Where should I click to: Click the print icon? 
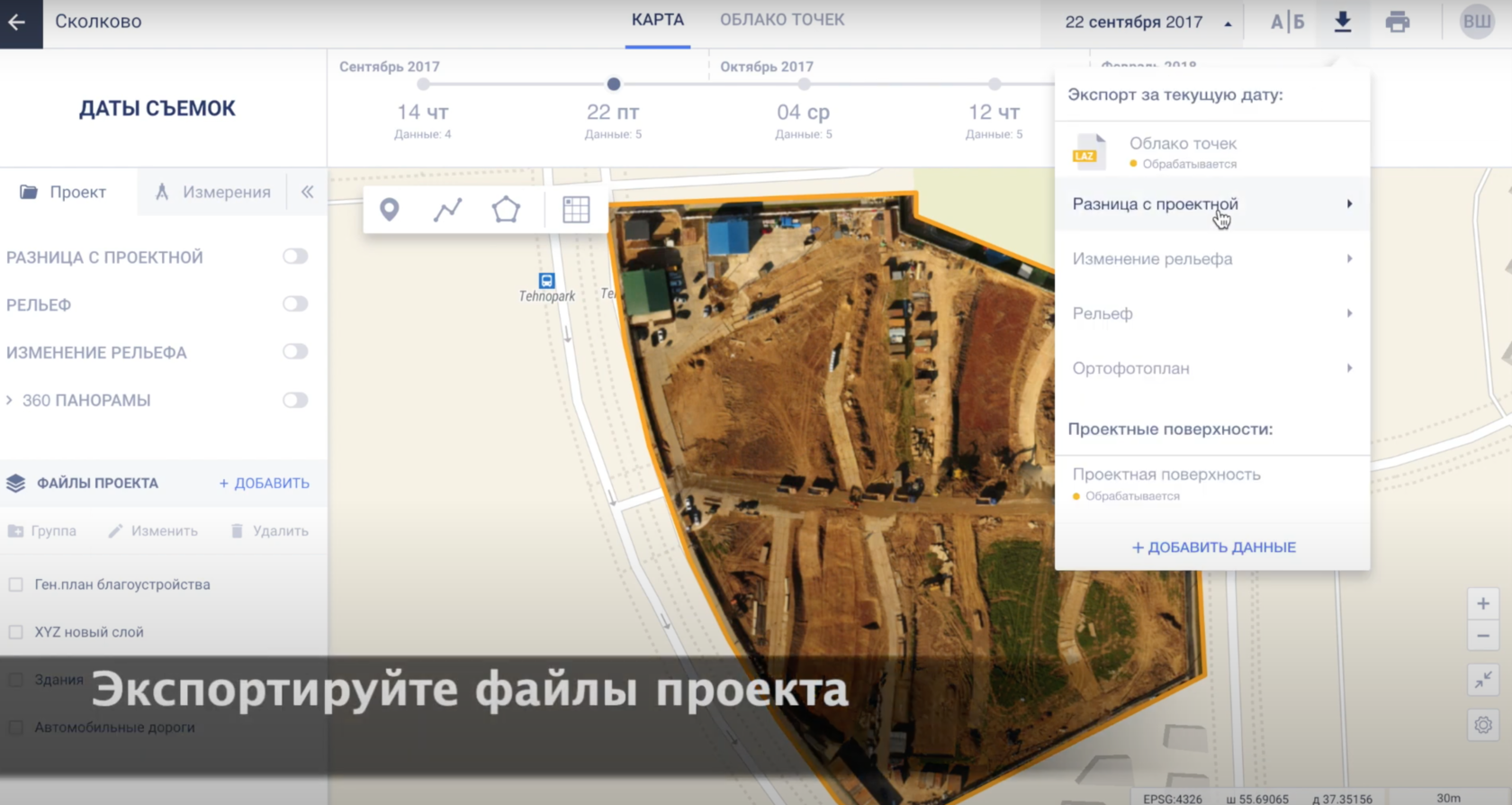click(x=1398, y=23)
